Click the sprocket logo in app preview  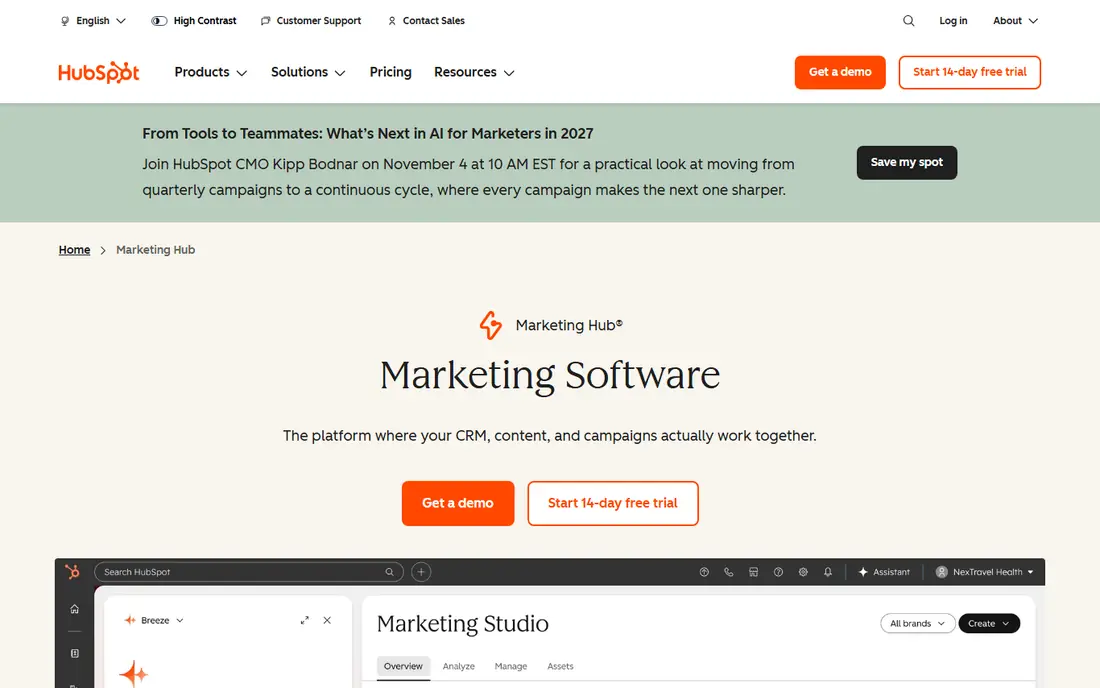pyautogui.click(x=72, y=572)
